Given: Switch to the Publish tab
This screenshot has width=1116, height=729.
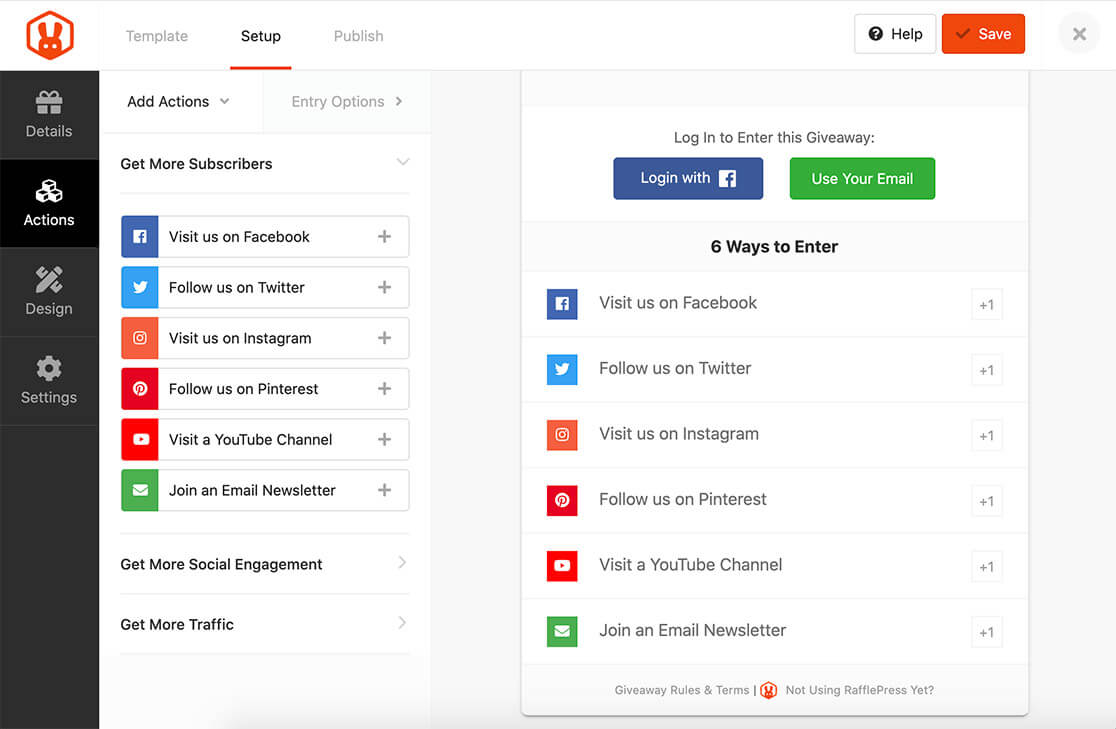Looking at the screenshot, I should (x=358, y=36).
